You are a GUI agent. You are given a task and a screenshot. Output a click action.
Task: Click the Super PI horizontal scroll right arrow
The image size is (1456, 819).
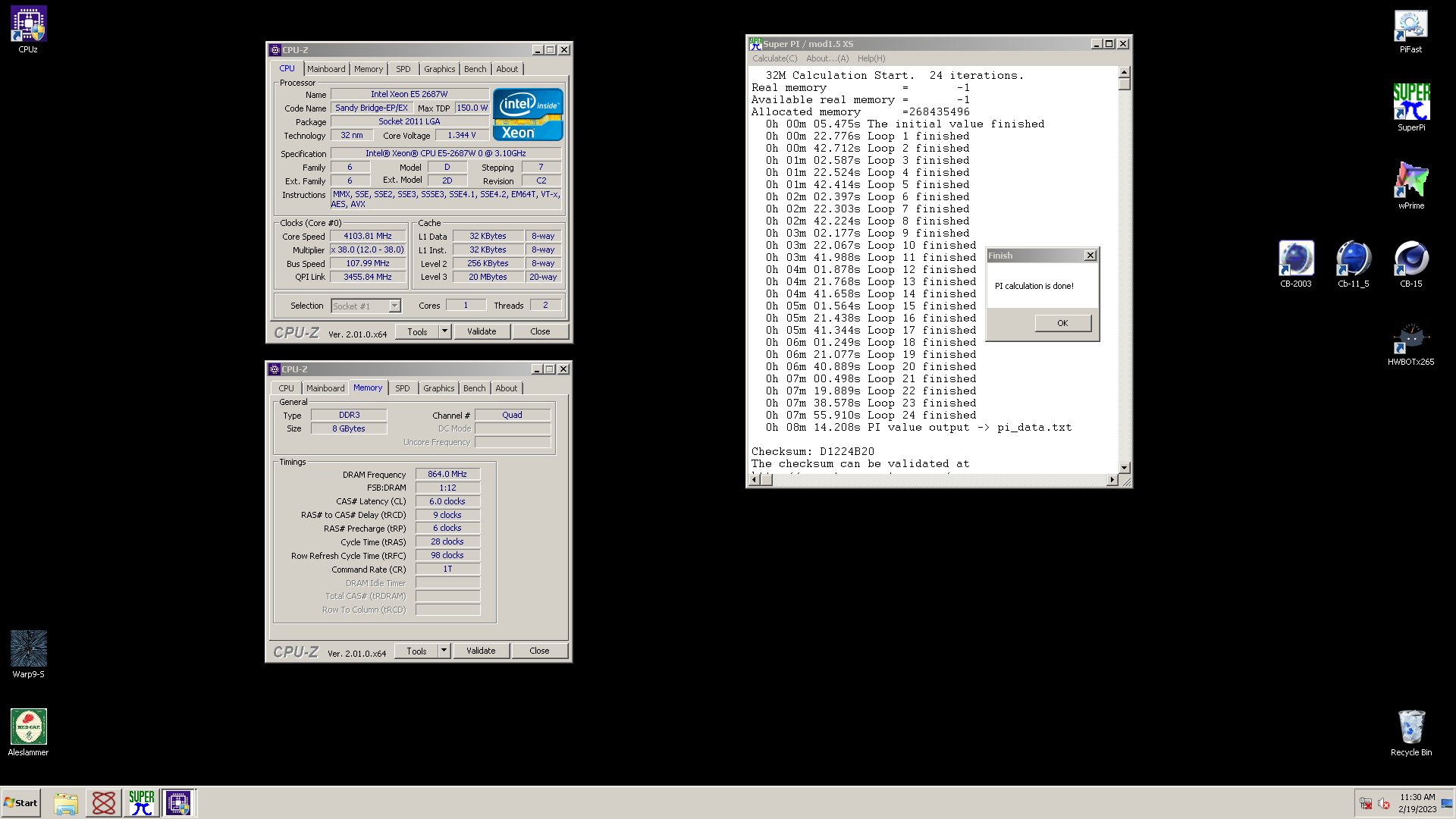point(1112,479)
